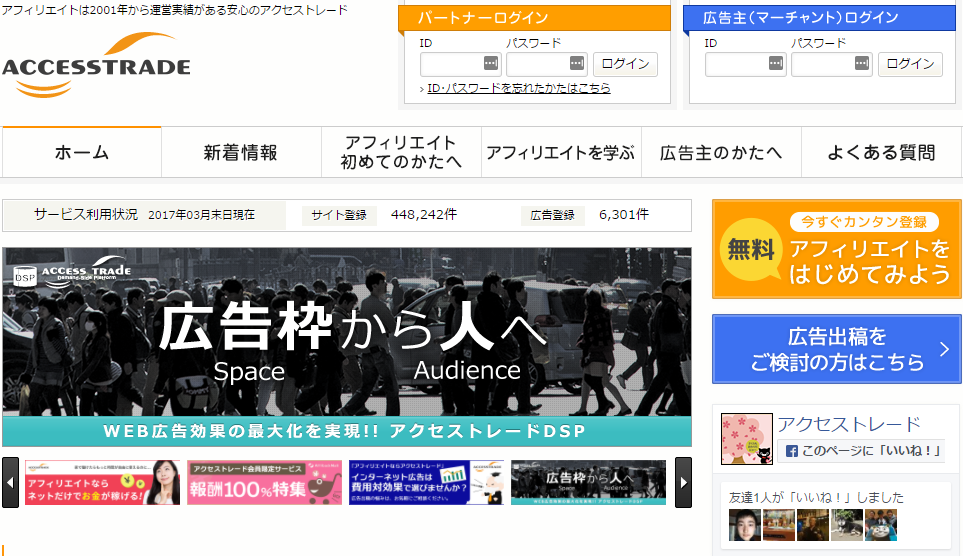Click the tagline text above the logo

174,10
